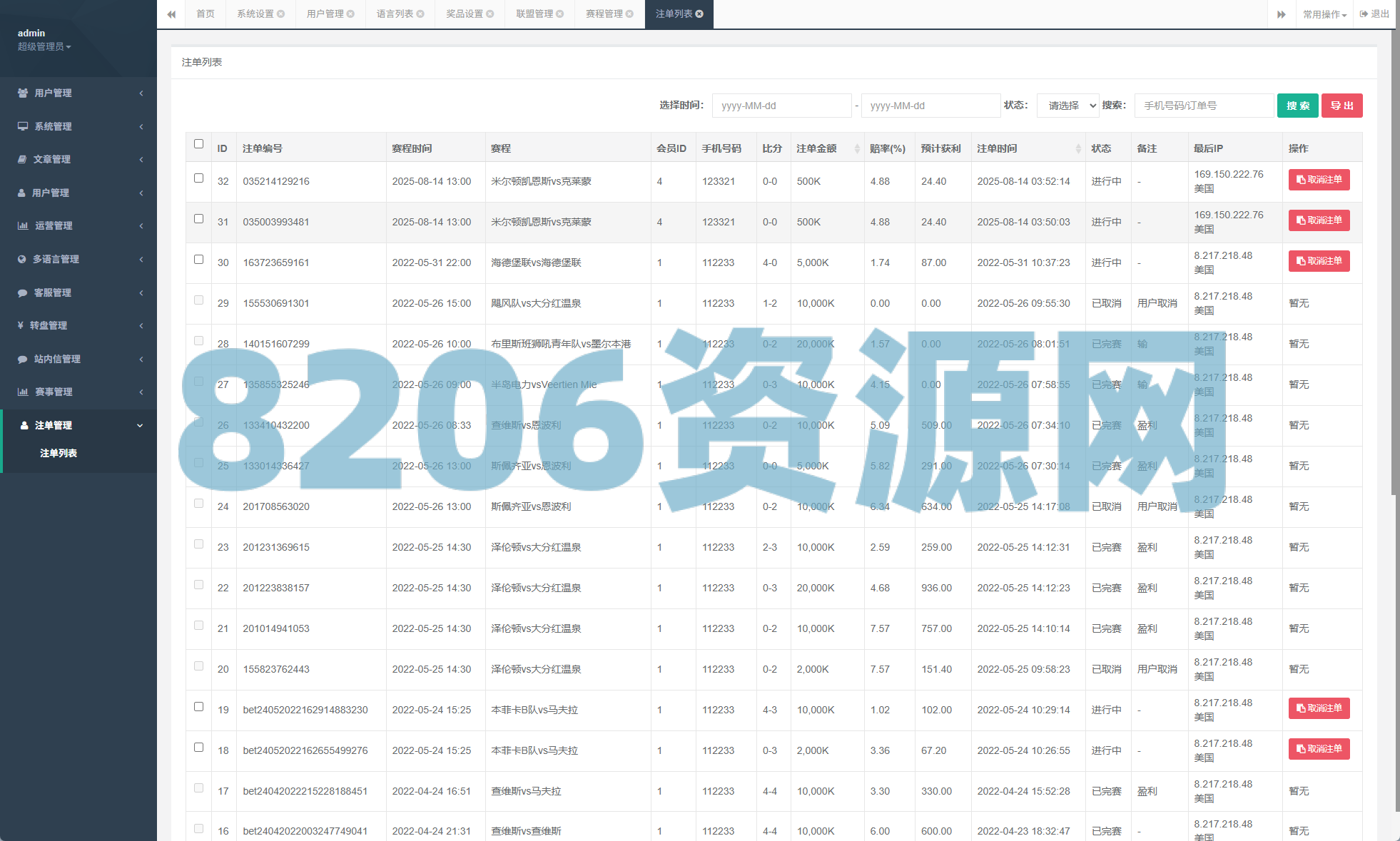Click the start date yyyy-MM-dd field
Screen dimensions: 1400x841
pos(781,106)
